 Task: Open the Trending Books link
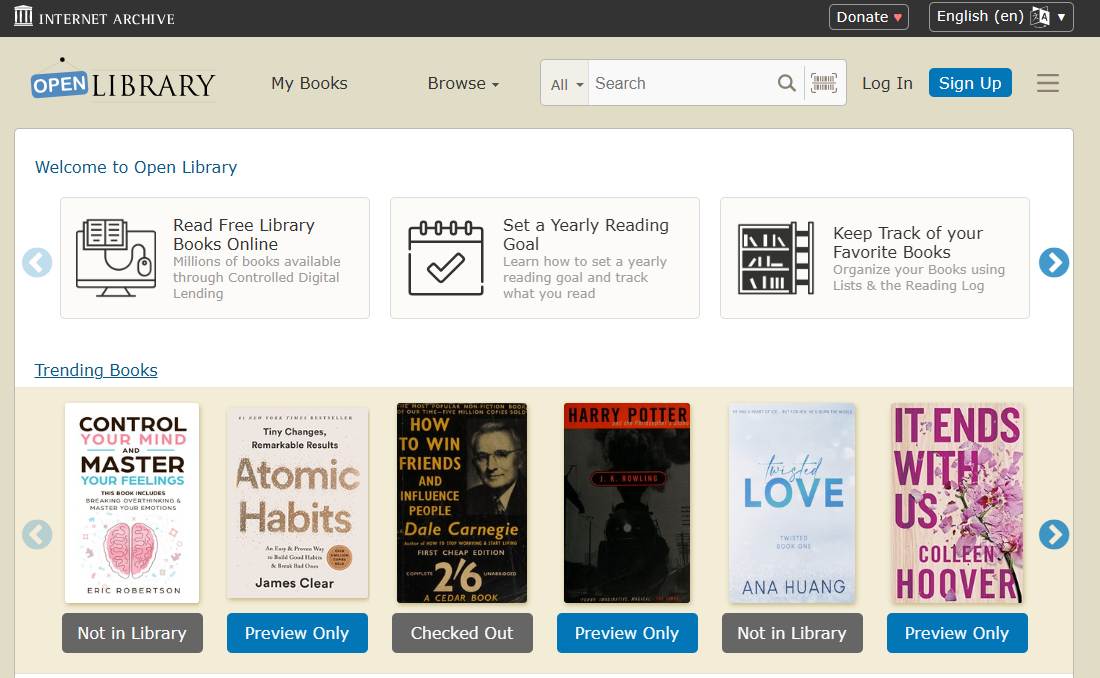[95, 370]
